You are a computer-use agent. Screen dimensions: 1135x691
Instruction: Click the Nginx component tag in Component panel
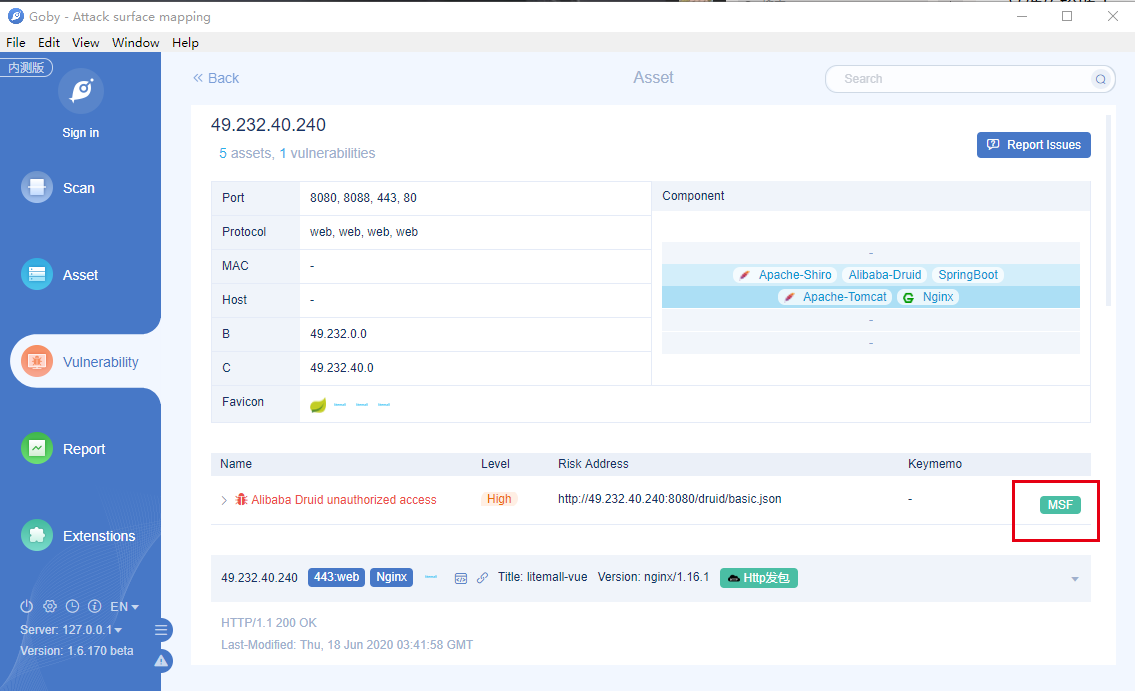[928, 297]
